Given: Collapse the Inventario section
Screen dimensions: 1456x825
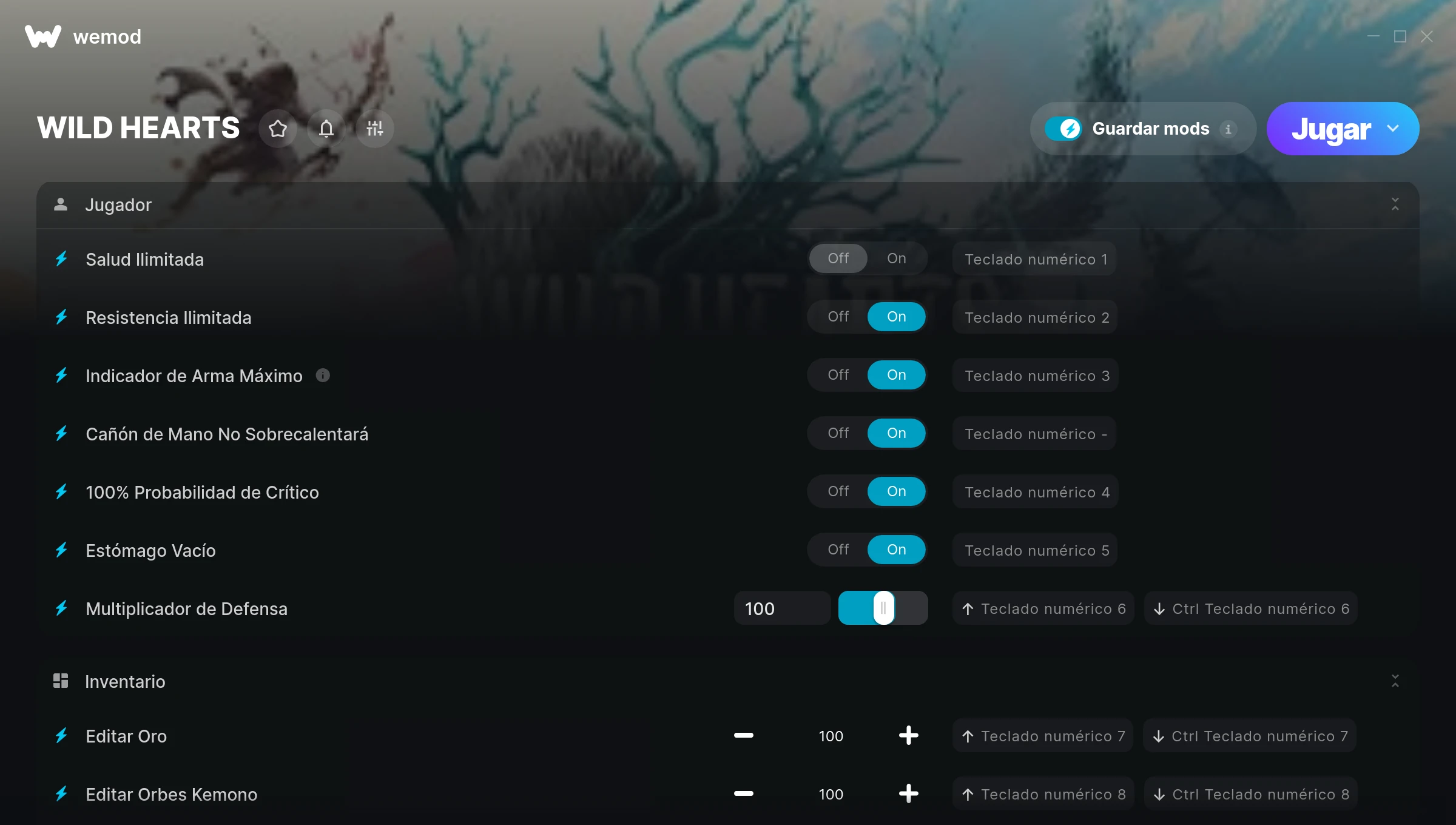Looking at the screenshot, I should coord(1395,681).
